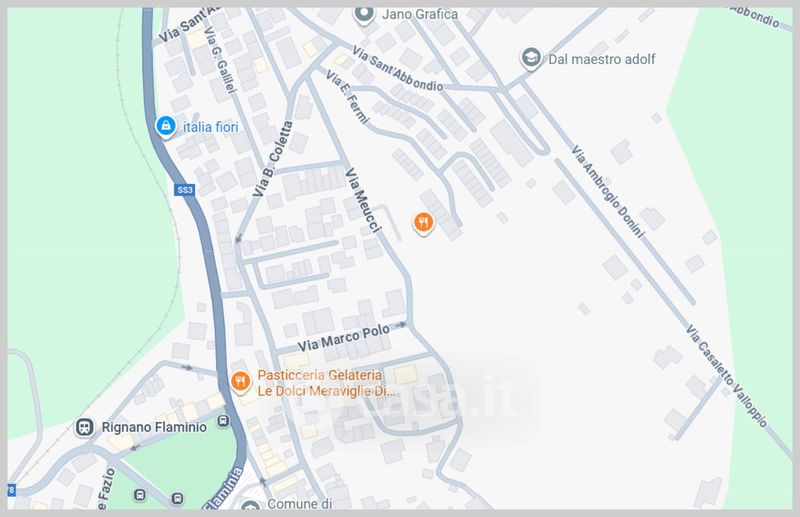800x517 pixels.
Task: Click the Jano Grafica location pin
Action: (x=365, y=15)
